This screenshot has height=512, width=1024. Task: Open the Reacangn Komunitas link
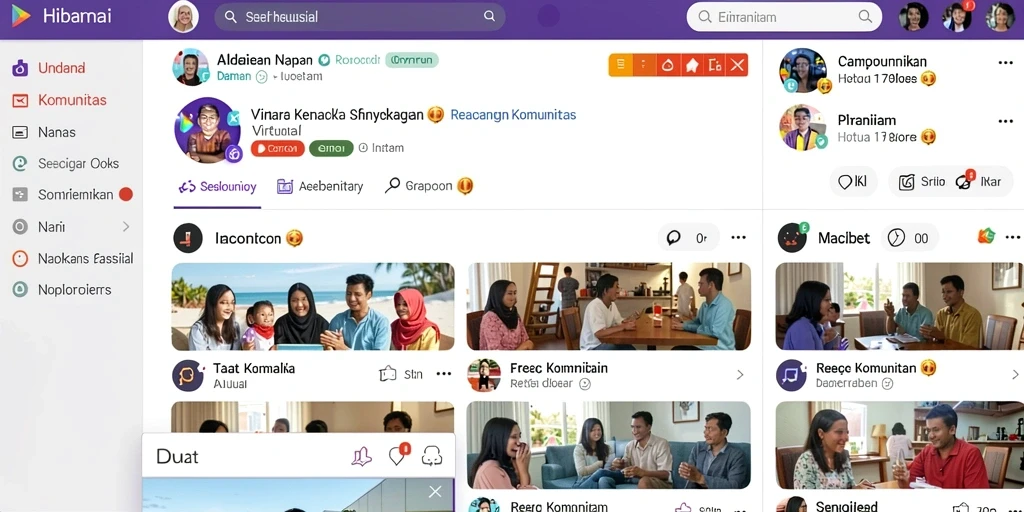[513, 115]
